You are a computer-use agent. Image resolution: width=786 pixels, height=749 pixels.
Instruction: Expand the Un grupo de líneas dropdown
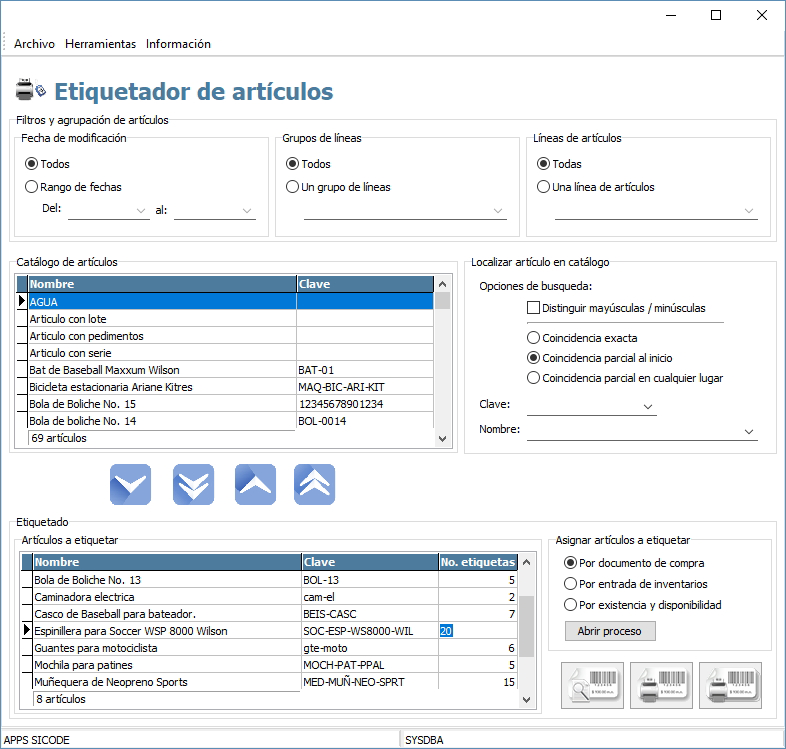pos(498,211)
